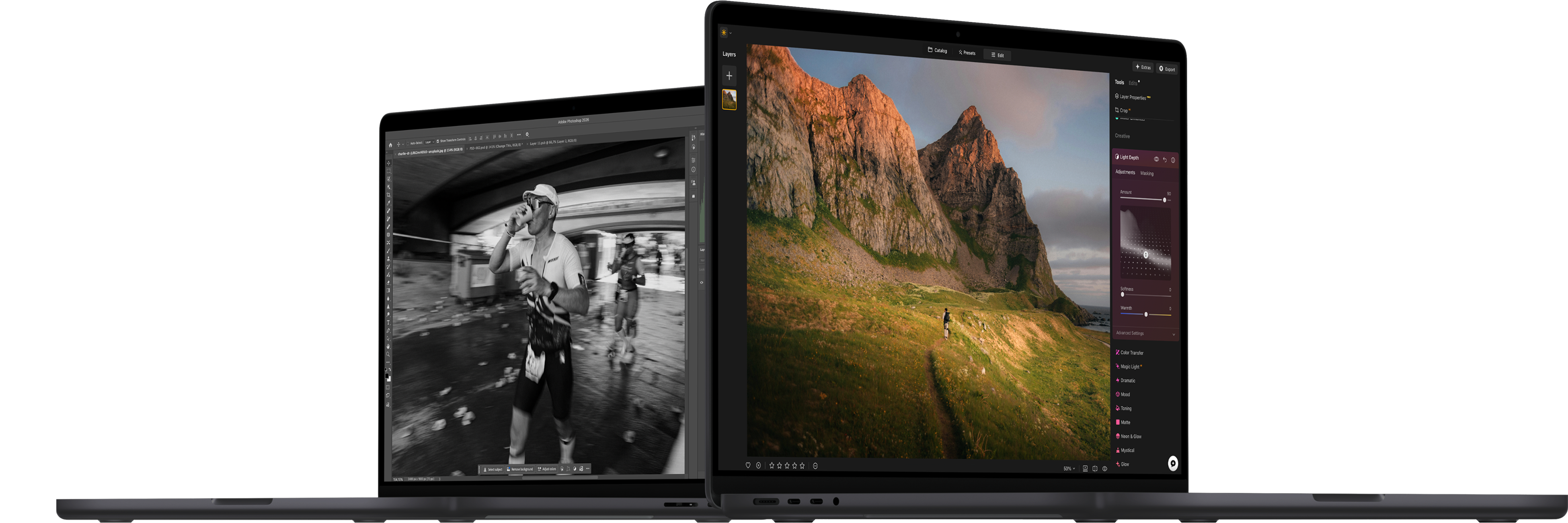Click the Move tool icon in options bar
Screen dimensions: 1568x523
click(399, 145)
